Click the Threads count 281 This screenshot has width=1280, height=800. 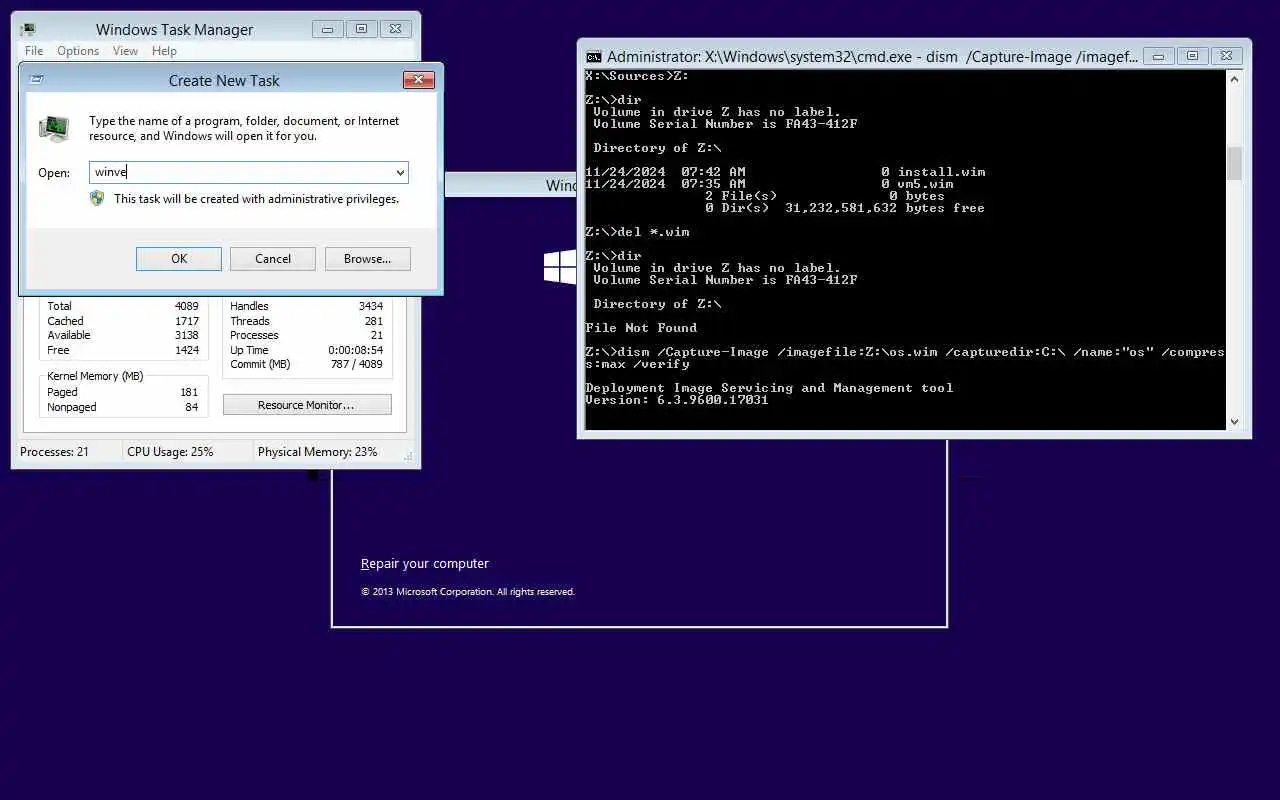(374, 321)
